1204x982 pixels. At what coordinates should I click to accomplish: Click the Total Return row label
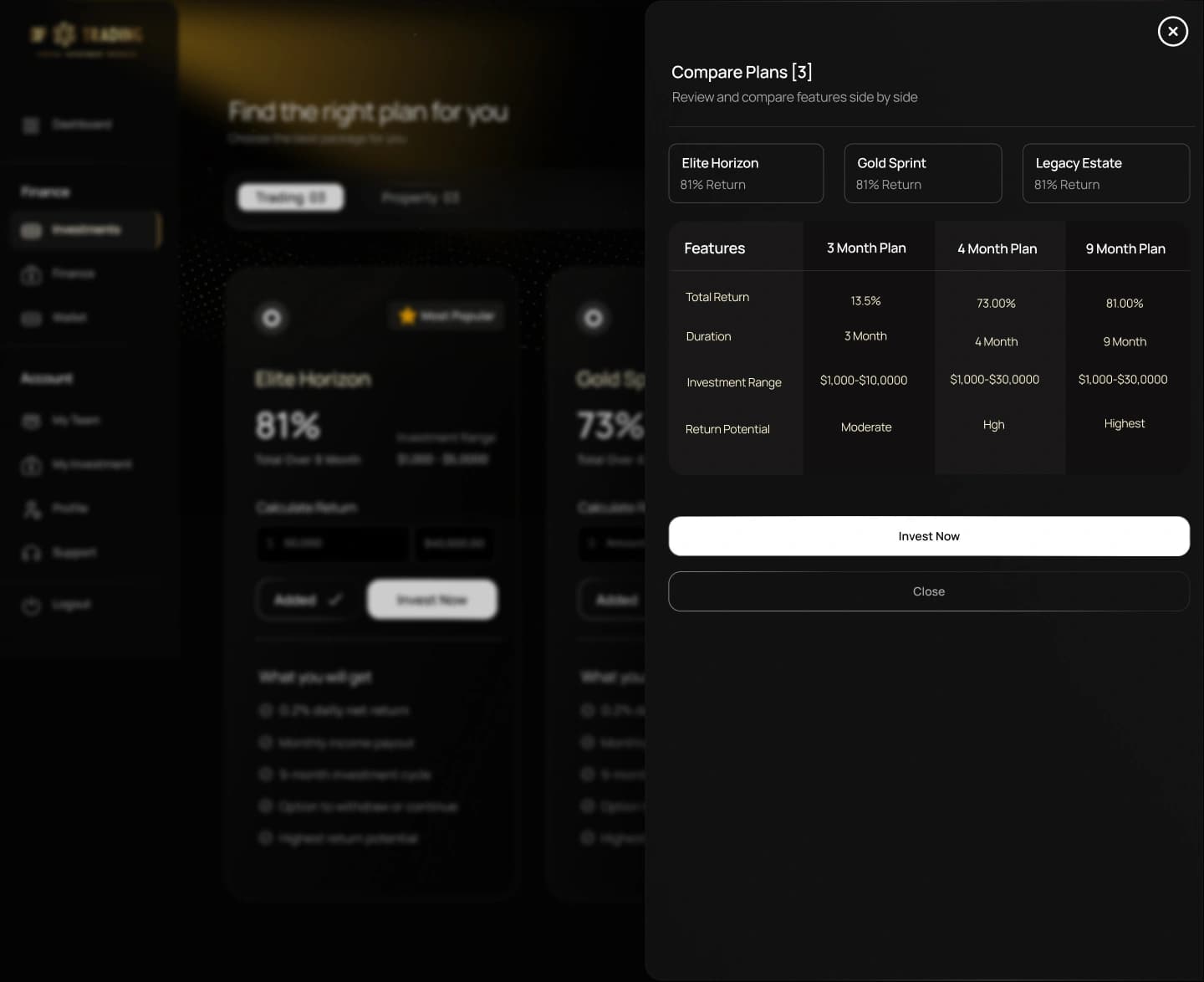click(717, 297)
